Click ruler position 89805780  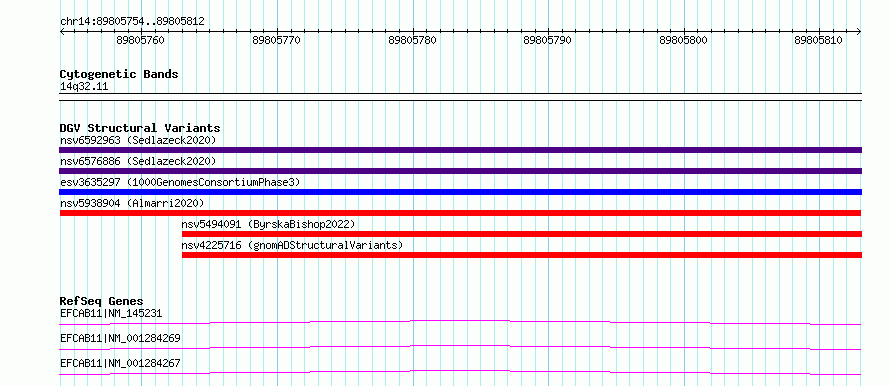(x=413, y=40)
